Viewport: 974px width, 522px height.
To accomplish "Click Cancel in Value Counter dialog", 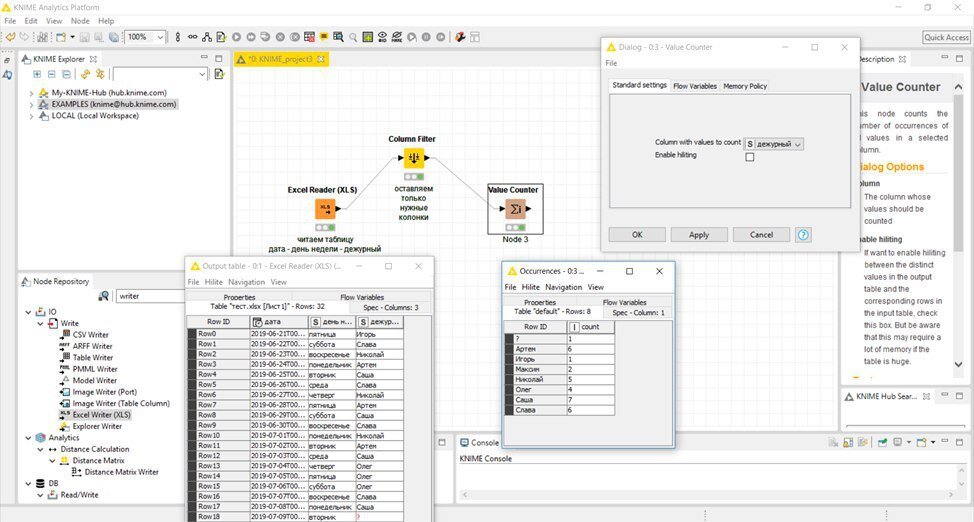I will coord(761,235).
